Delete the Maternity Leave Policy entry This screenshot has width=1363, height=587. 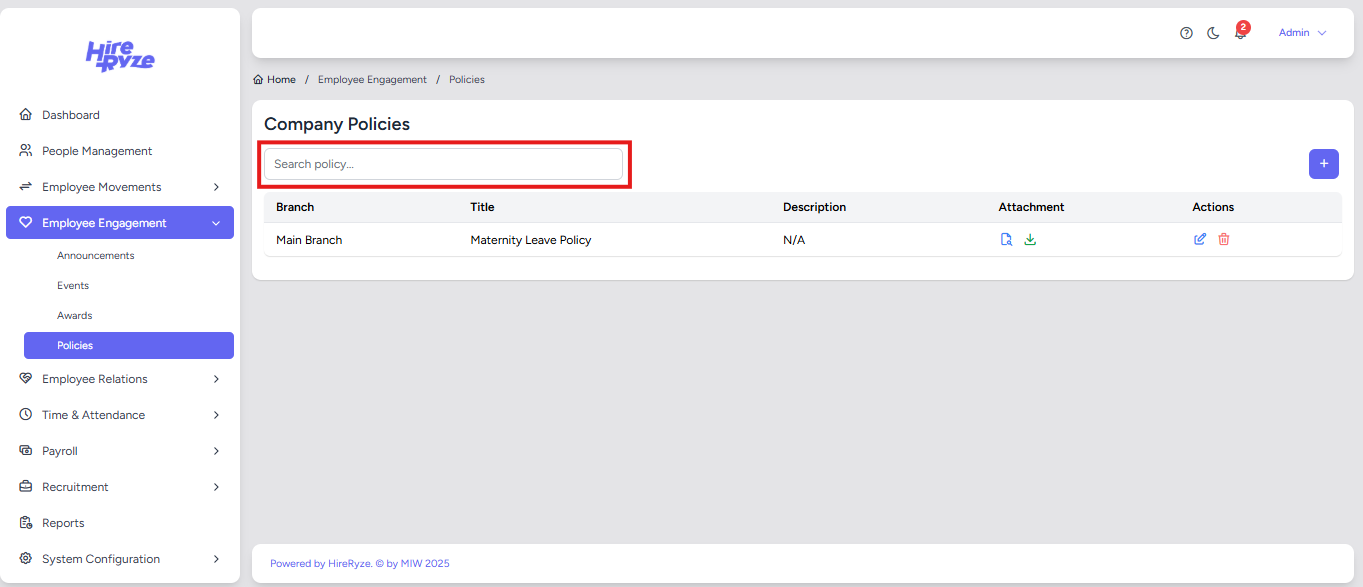tap(1224, 240)
